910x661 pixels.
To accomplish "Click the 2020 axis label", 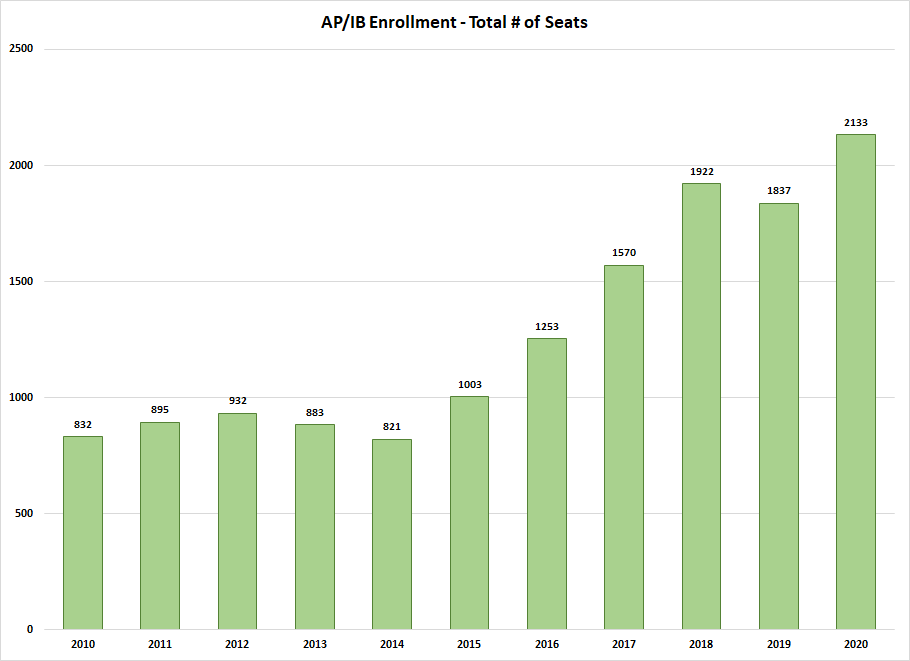I will (x=856, y=644).
